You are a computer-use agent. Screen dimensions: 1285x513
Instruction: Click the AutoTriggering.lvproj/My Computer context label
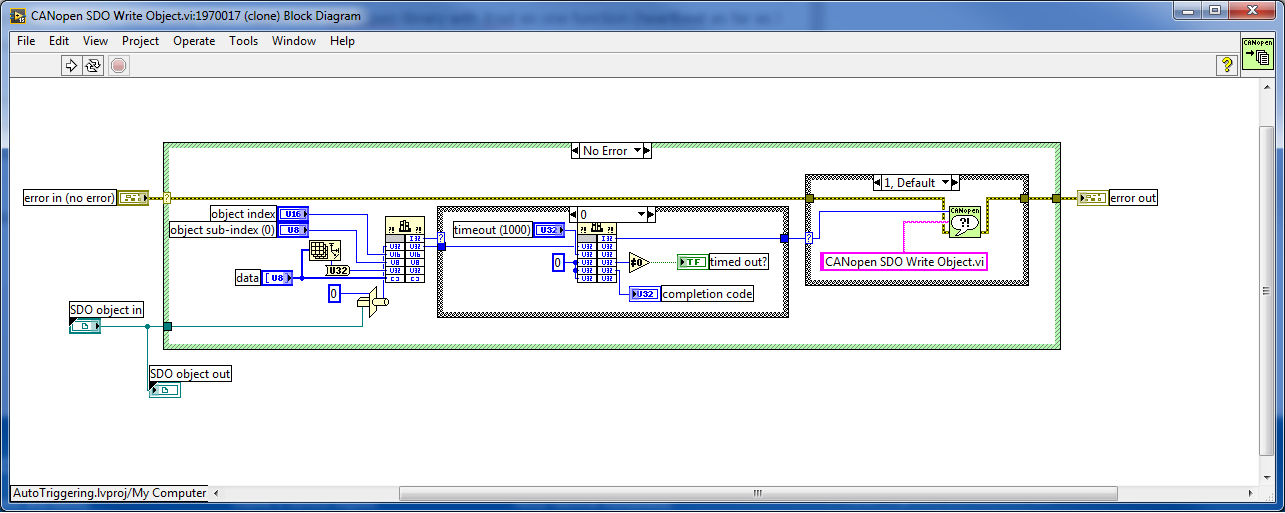point(109,493)
